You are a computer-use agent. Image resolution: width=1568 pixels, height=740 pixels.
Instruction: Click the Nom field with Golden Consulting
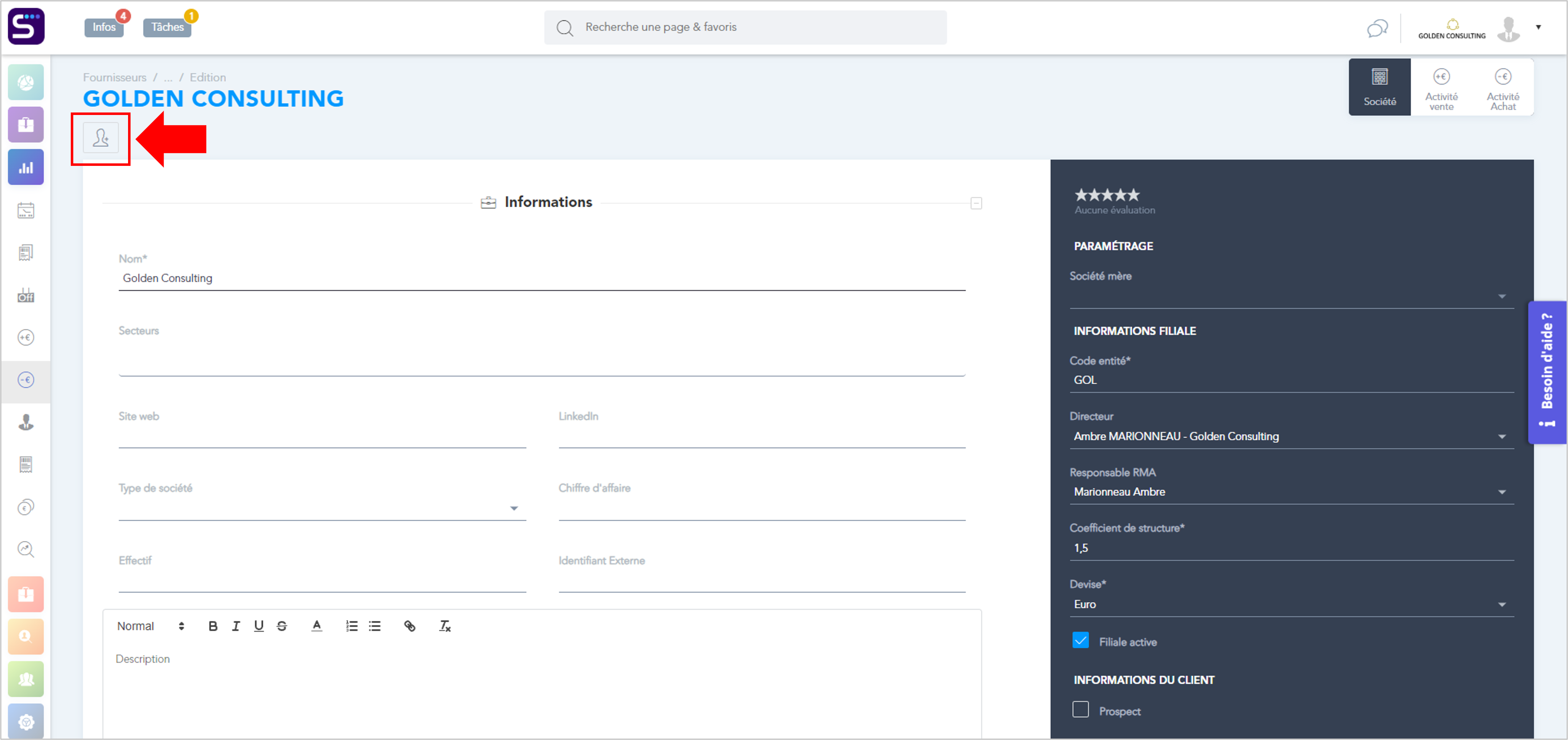tap(542, 278)
